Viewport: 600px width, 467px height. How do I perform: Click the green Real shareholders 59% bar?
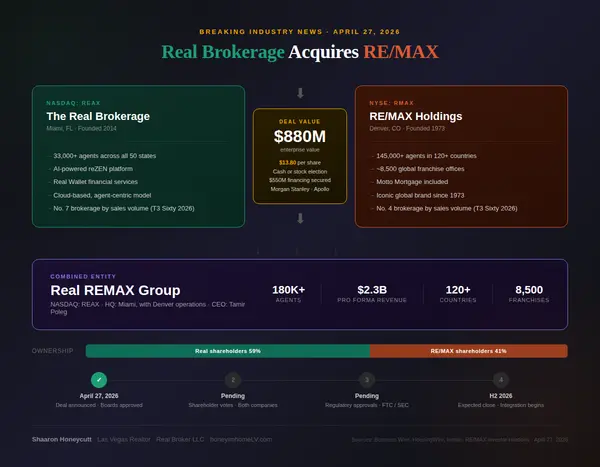pos(228,351)
